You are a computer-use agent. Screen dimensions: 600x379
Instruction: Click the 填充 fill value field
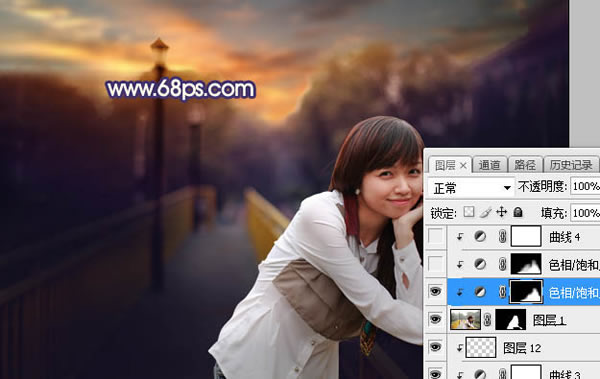585,212
